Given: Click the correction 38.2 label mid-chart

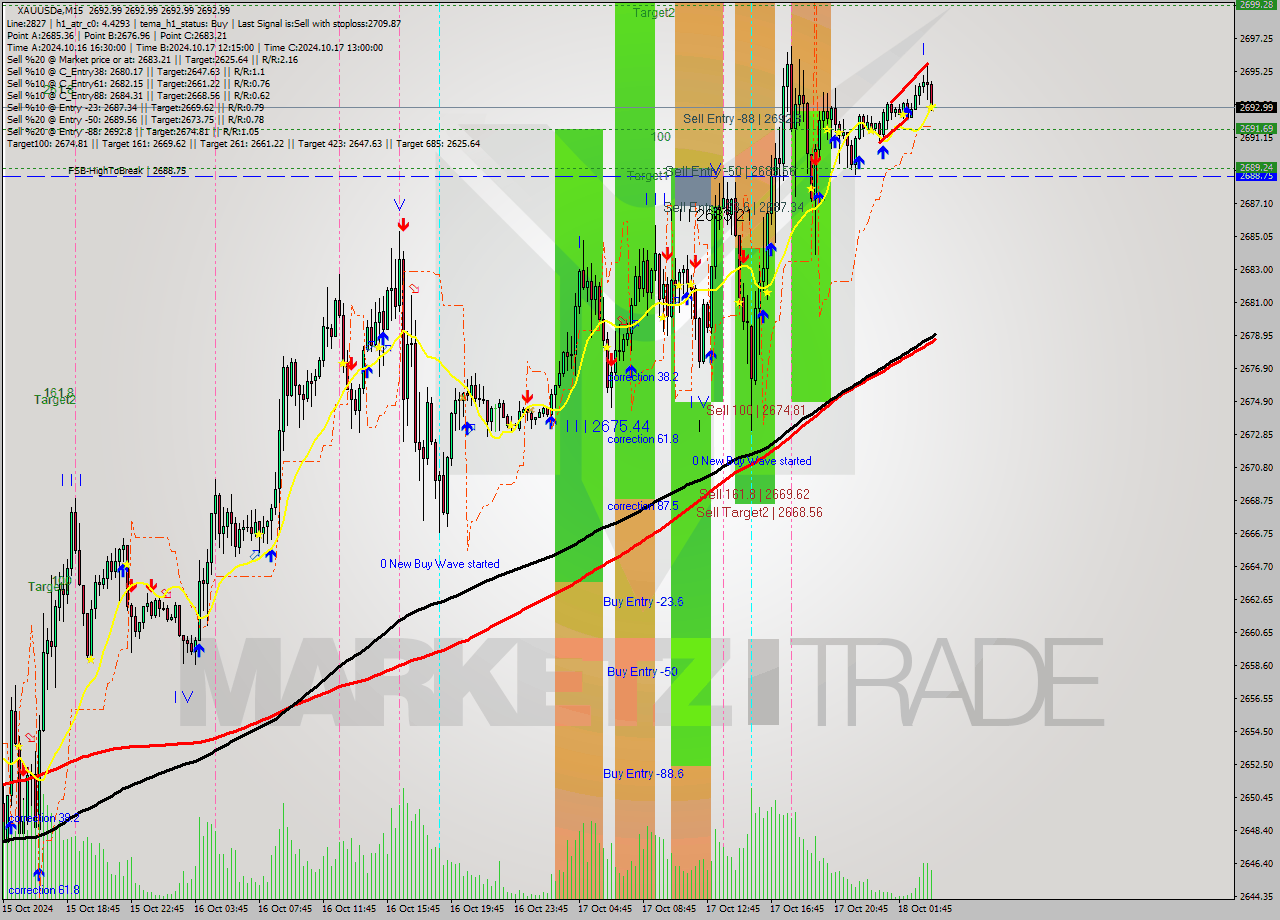Looking at the screenshot, I should coord(643,377).
